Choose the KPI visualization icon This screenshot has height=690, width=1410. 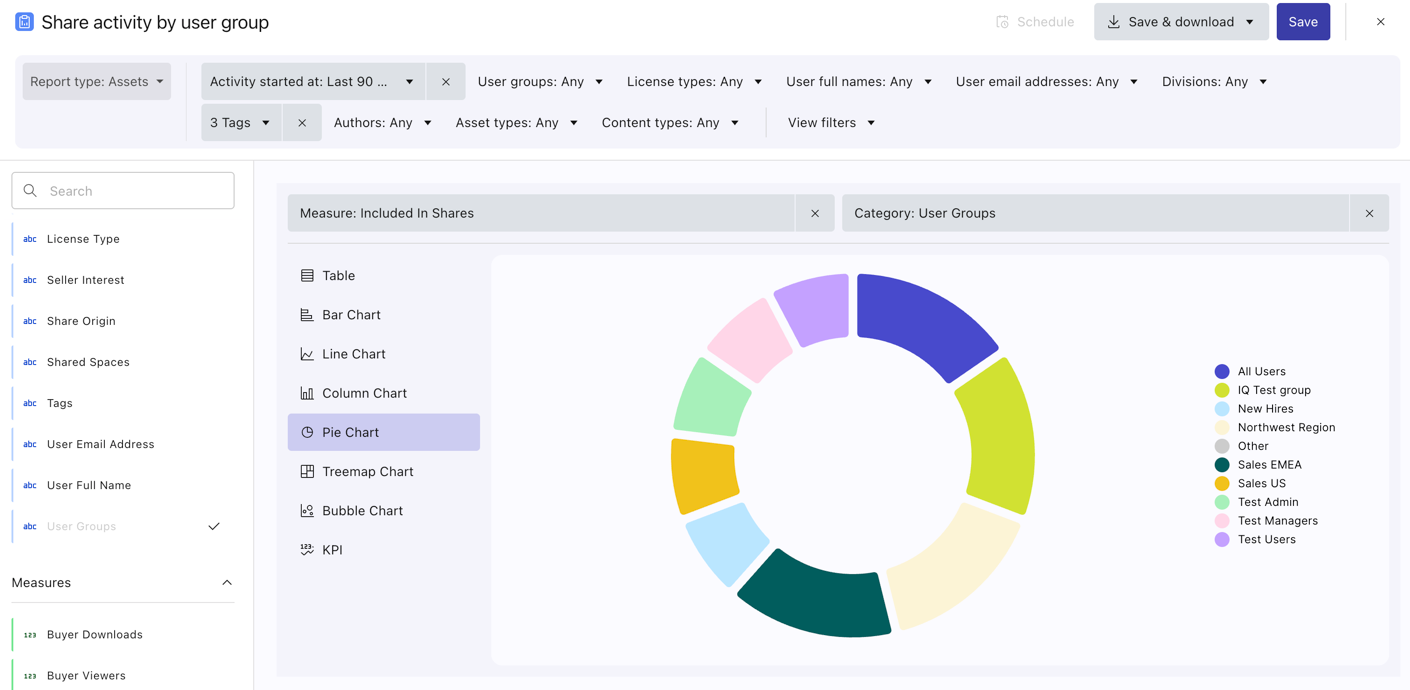coord(307,550)
